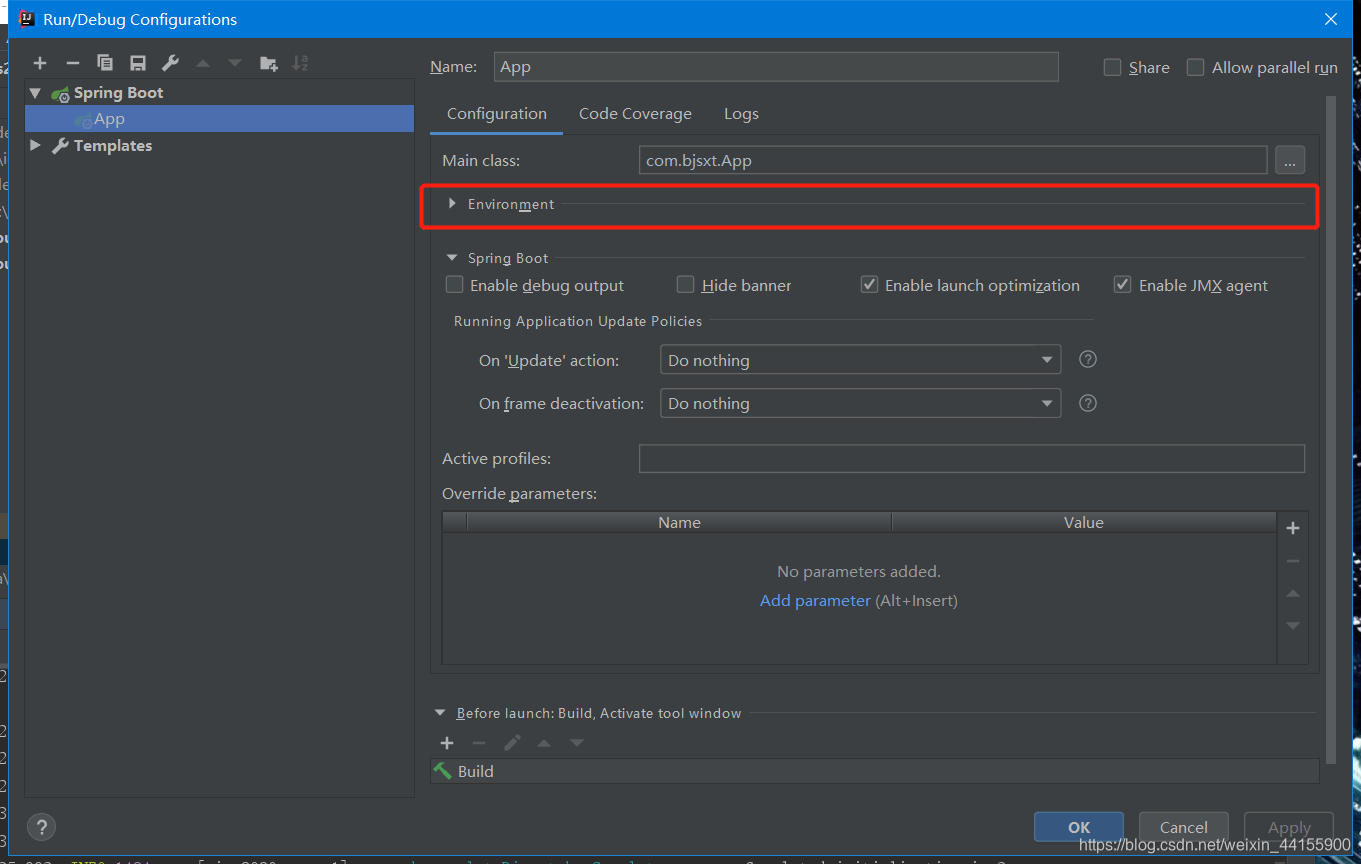The height and width of the screenshot is (864, 1361).
Task: Uncheck Enable launch optimization
Action: [869, 285]
